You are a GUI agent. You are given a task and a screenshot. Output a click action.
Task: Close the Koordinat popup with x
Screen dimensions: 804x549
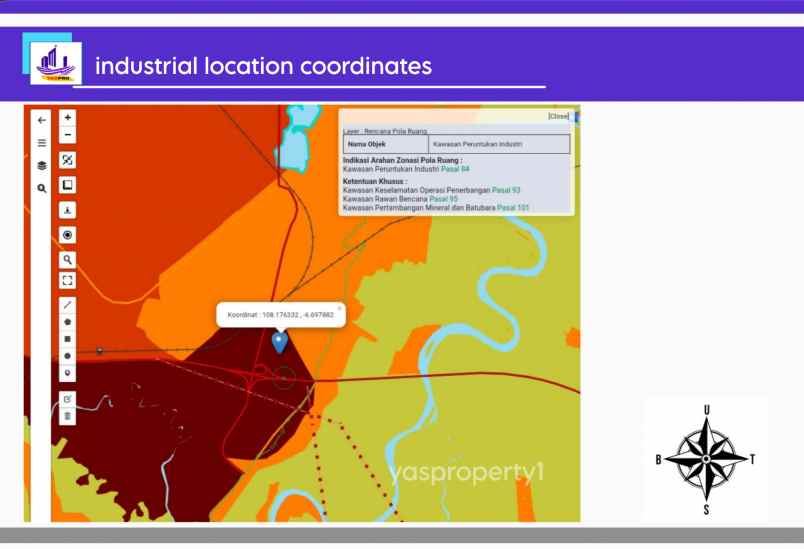click(x=339, y=309)
